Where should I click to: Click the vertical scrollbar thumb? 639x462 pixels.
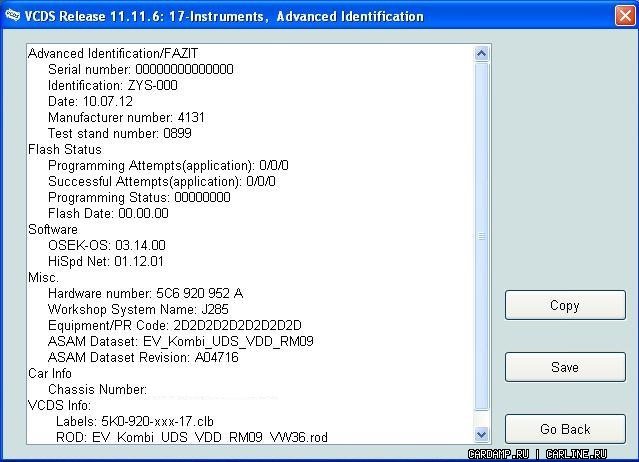(x=481, y=236)
